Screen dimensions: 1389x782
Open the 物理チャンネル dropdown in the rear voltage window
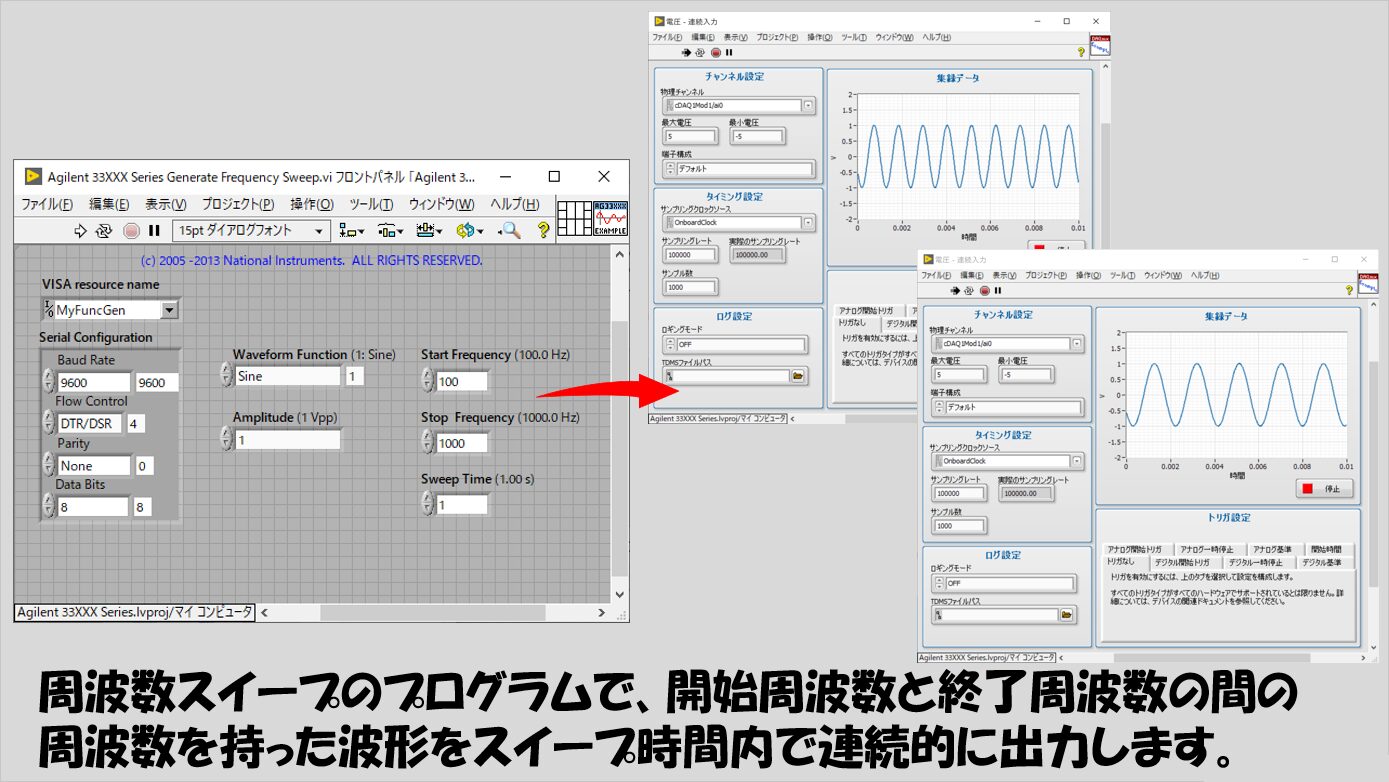coord(808,105)
